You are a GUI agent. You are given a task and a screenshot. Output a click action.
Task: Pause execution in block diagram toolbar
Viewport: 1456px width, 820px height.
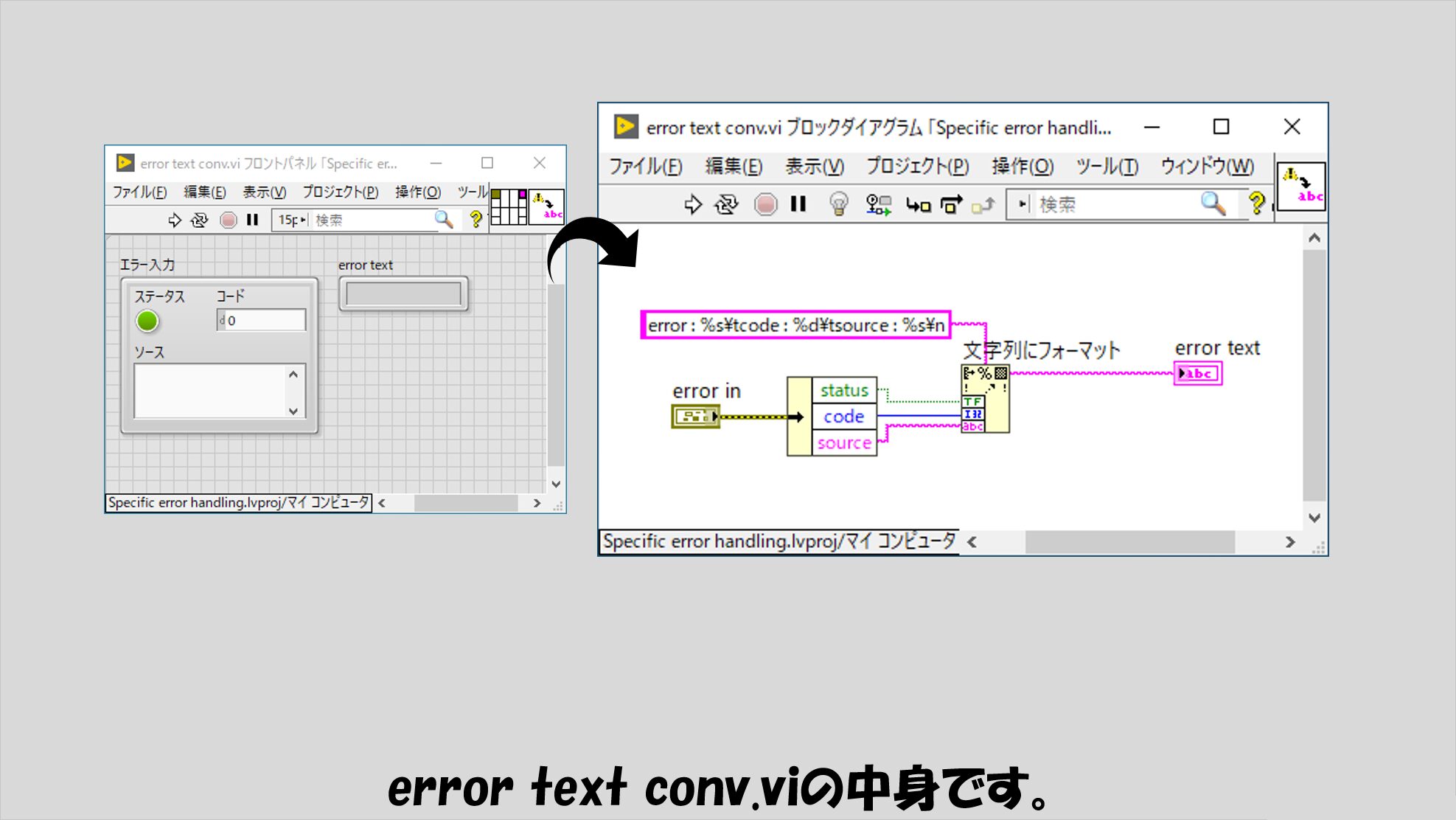[798, 204]
